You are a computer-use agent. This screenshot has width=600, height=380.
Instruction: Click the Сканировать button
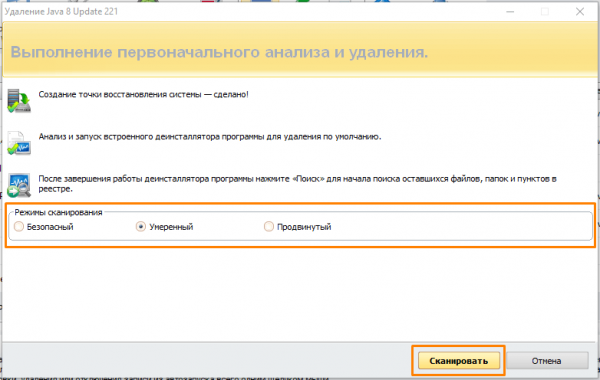(x=458, y=360)
